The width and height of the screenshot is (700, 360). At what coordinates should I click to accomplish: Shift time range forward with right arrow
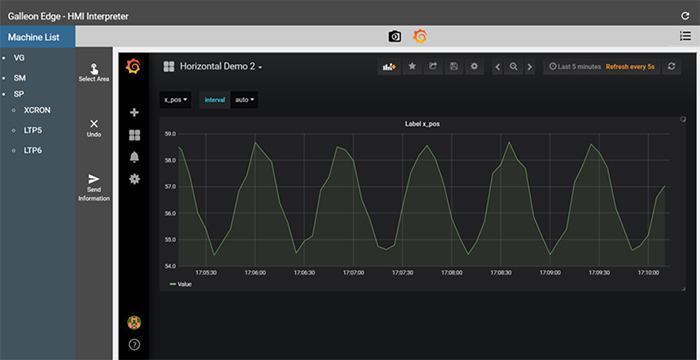[529, 67]
